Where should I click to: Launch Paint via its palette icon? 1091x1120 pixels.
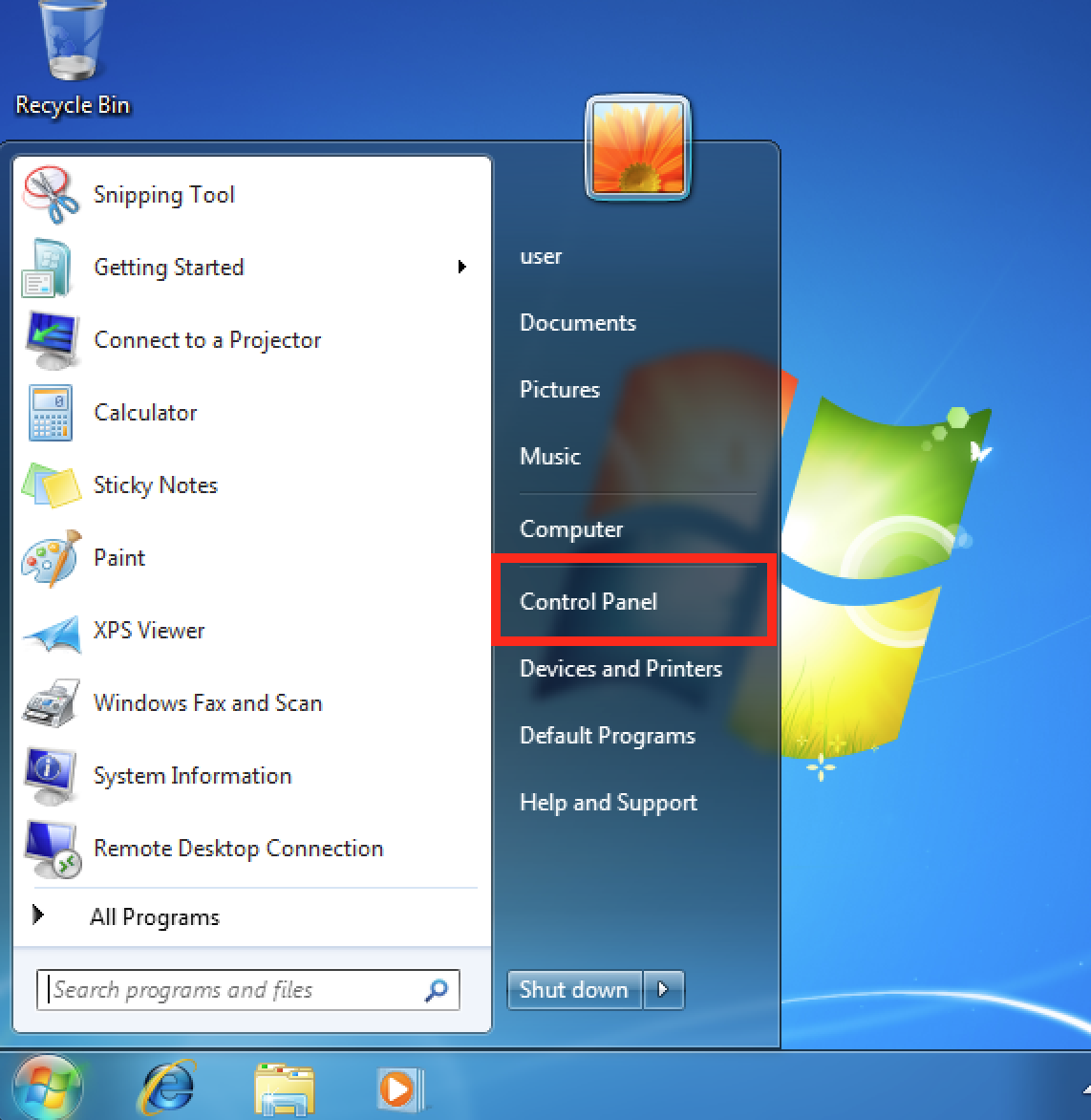click(52, 558)
